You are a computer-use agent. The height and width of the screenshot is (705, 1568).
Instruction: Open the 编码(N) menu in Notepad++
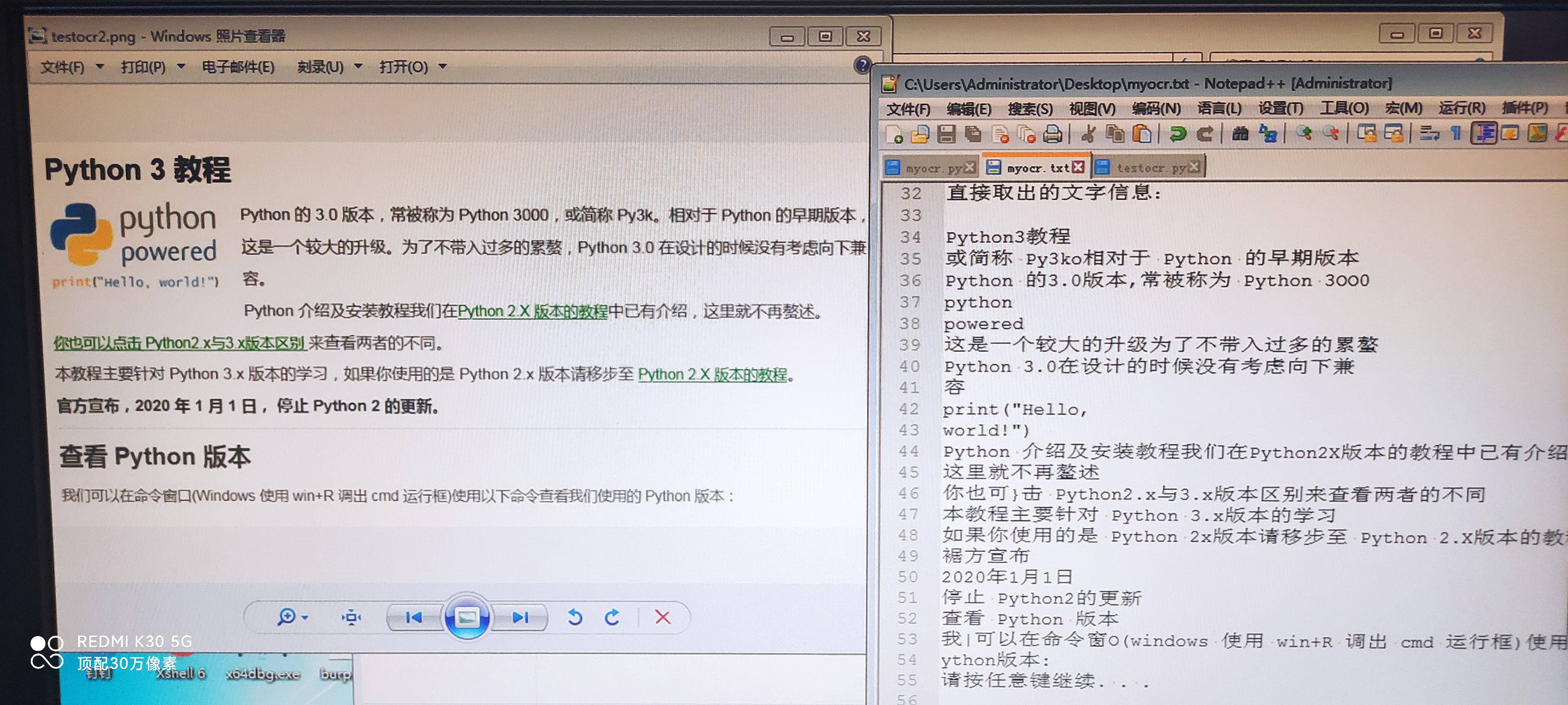[x=1156, y=109]
